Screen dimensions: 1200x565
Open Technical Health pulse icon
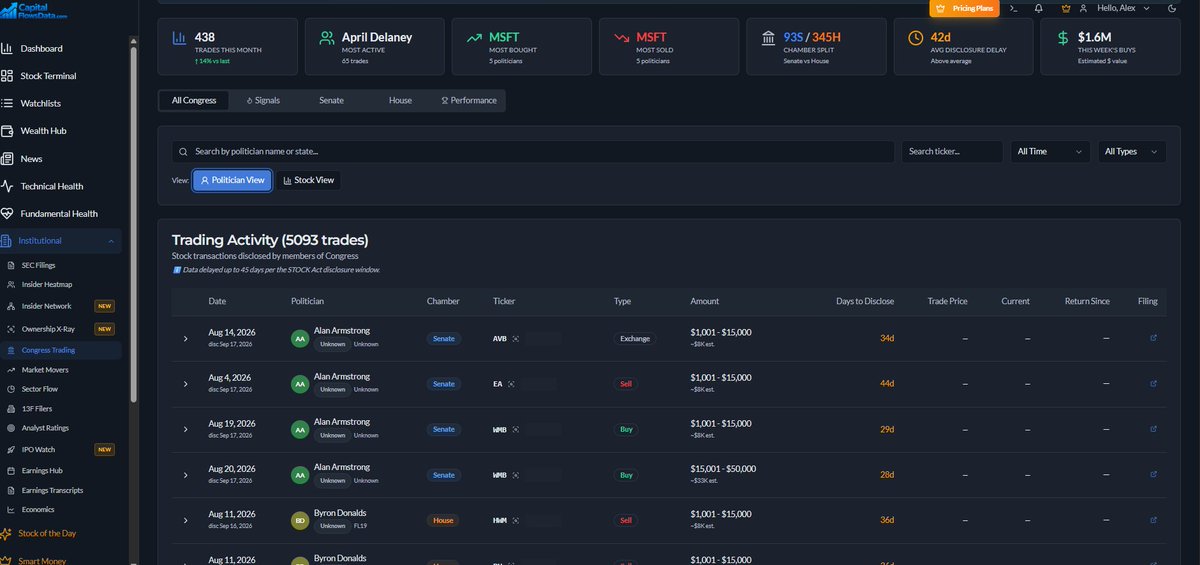click(7, 186)
